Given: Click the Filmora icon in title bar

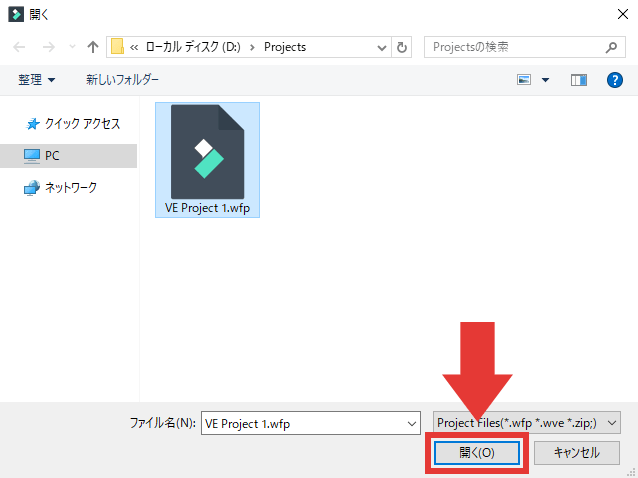Looking at the screenshot, I should tap(16, 15).
